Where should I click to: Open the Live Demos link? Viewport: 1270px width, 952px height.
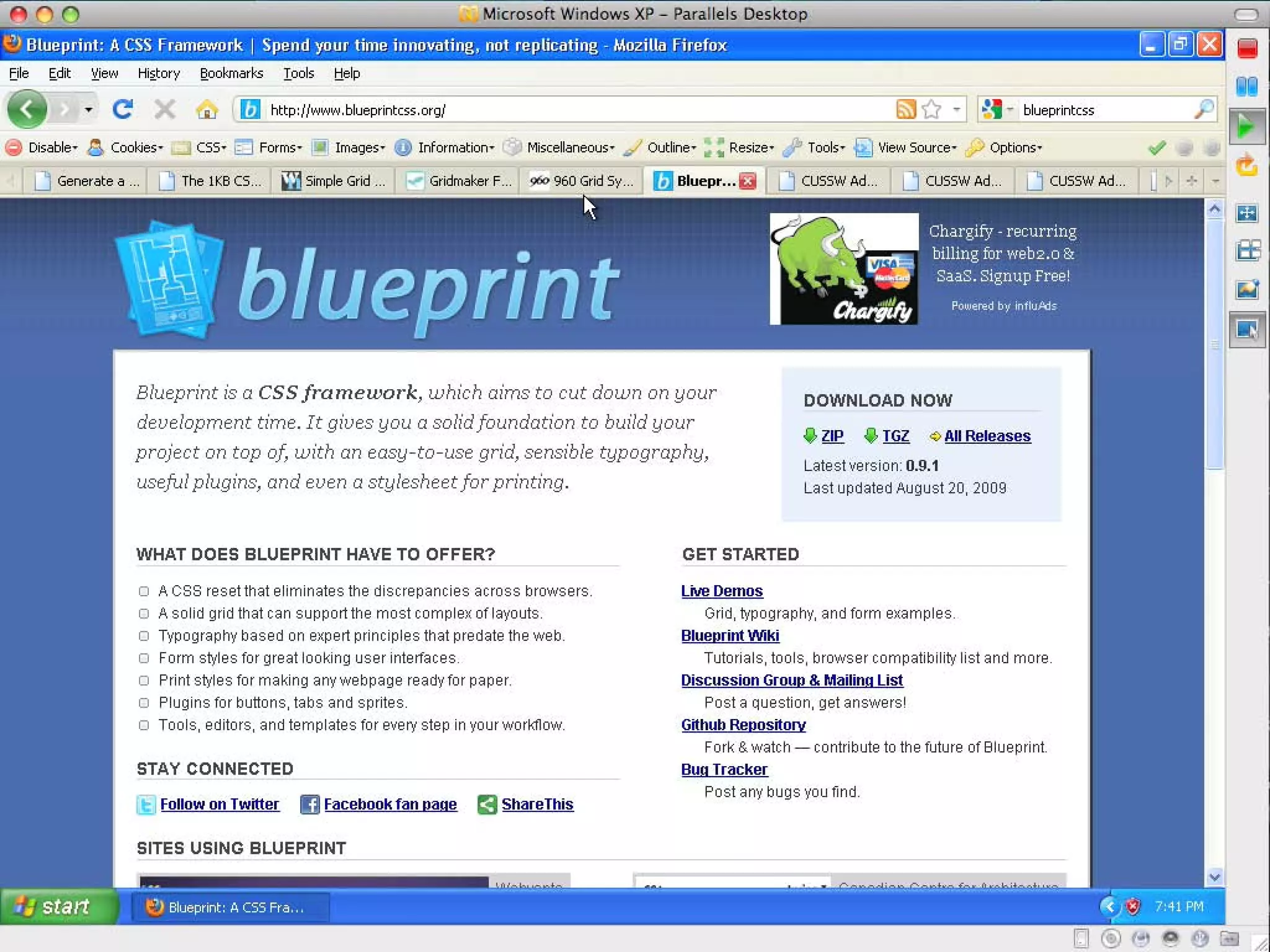722,591
